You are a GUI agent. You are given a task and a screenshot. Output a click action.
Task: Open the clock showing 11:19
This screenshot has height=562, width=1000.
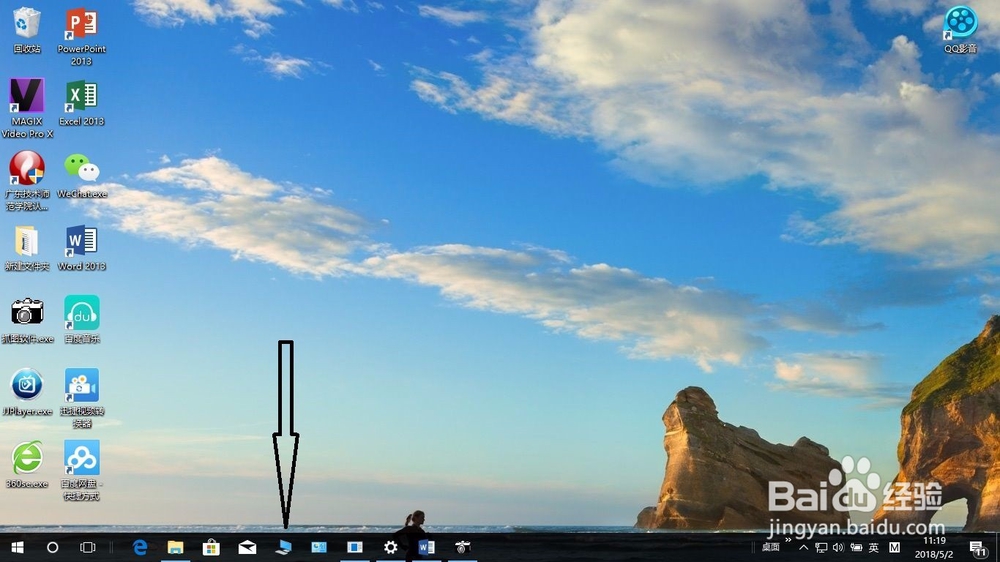pyautogui.click(x=934, y=547)
